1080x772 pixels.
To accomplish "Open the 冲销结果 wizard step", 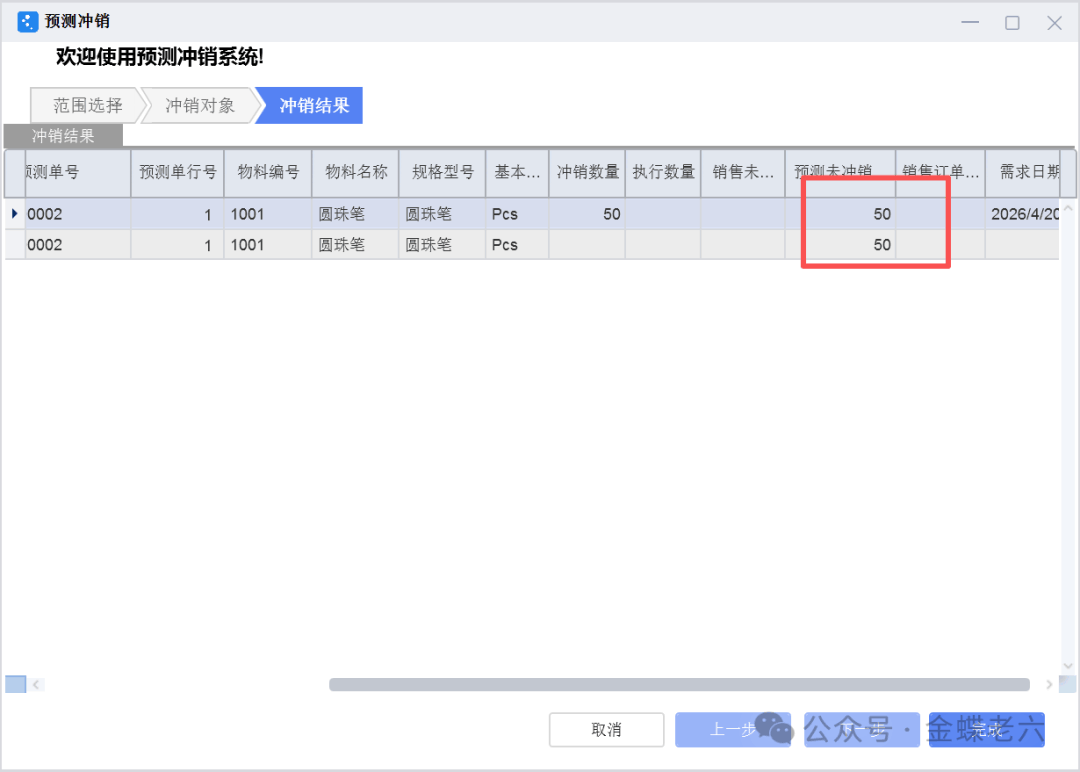I will pyautogui.click(x=314, y=106).
